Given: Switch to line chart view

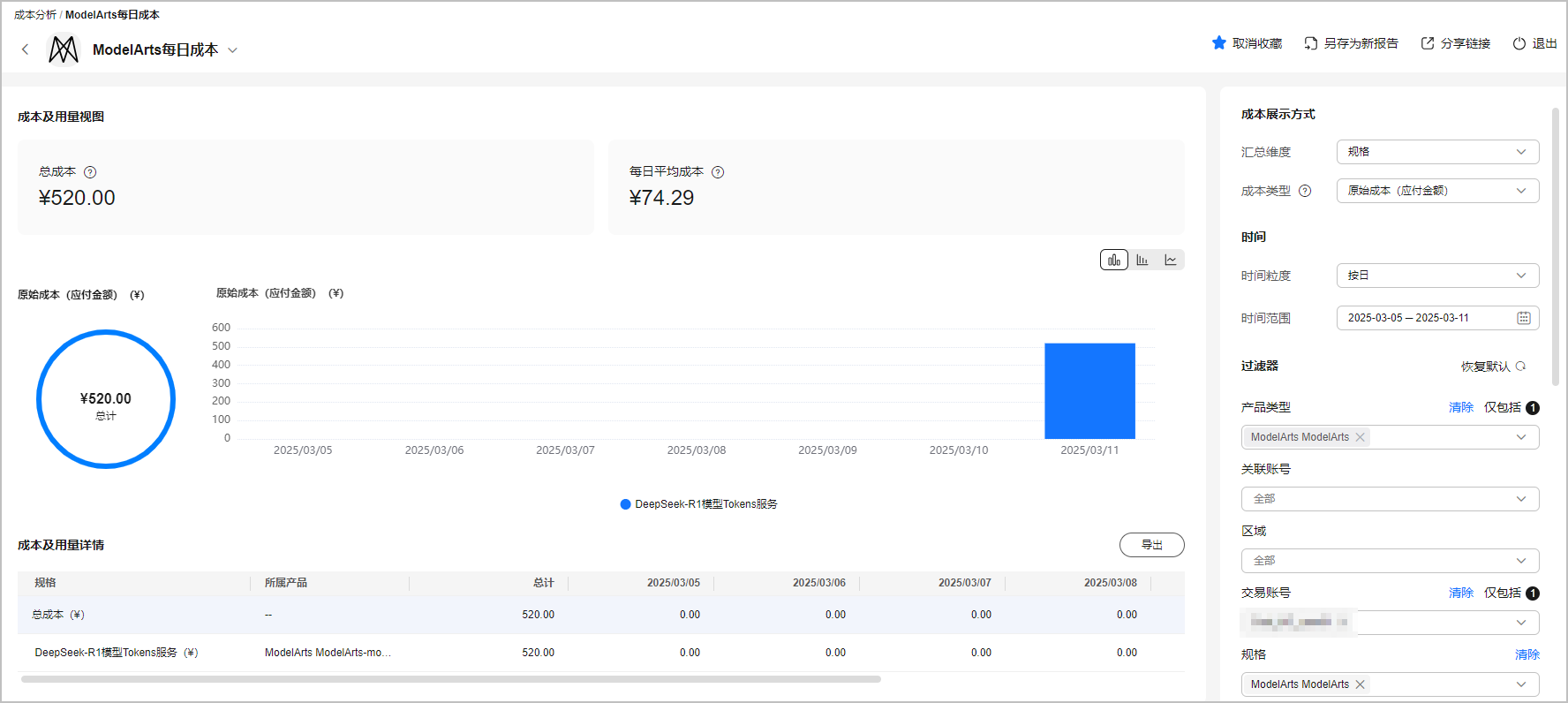Looking at the screenshot, I should coord(1171,260).
